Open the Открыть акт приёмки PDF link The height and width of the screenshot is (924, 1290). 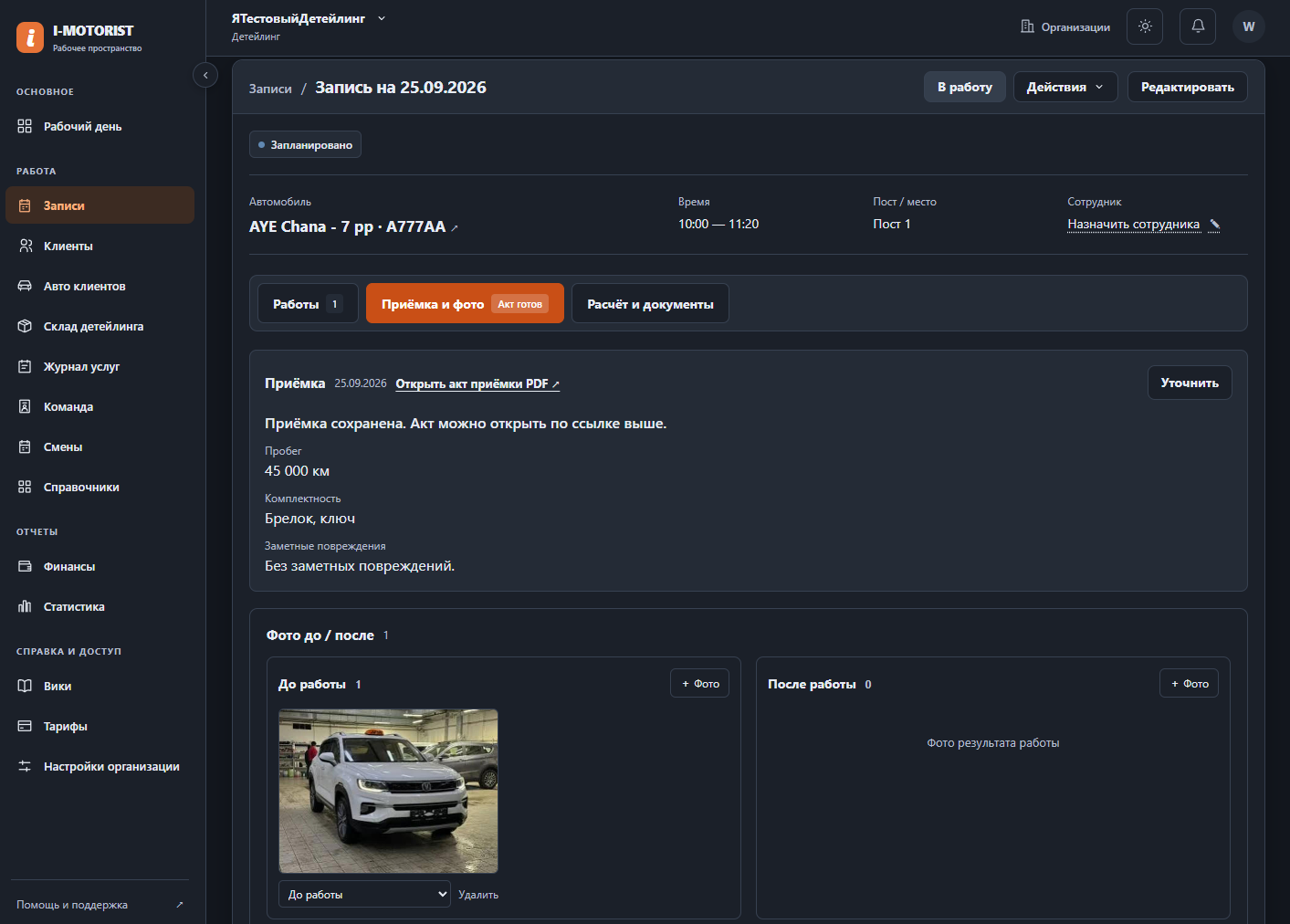click(477, 383)
